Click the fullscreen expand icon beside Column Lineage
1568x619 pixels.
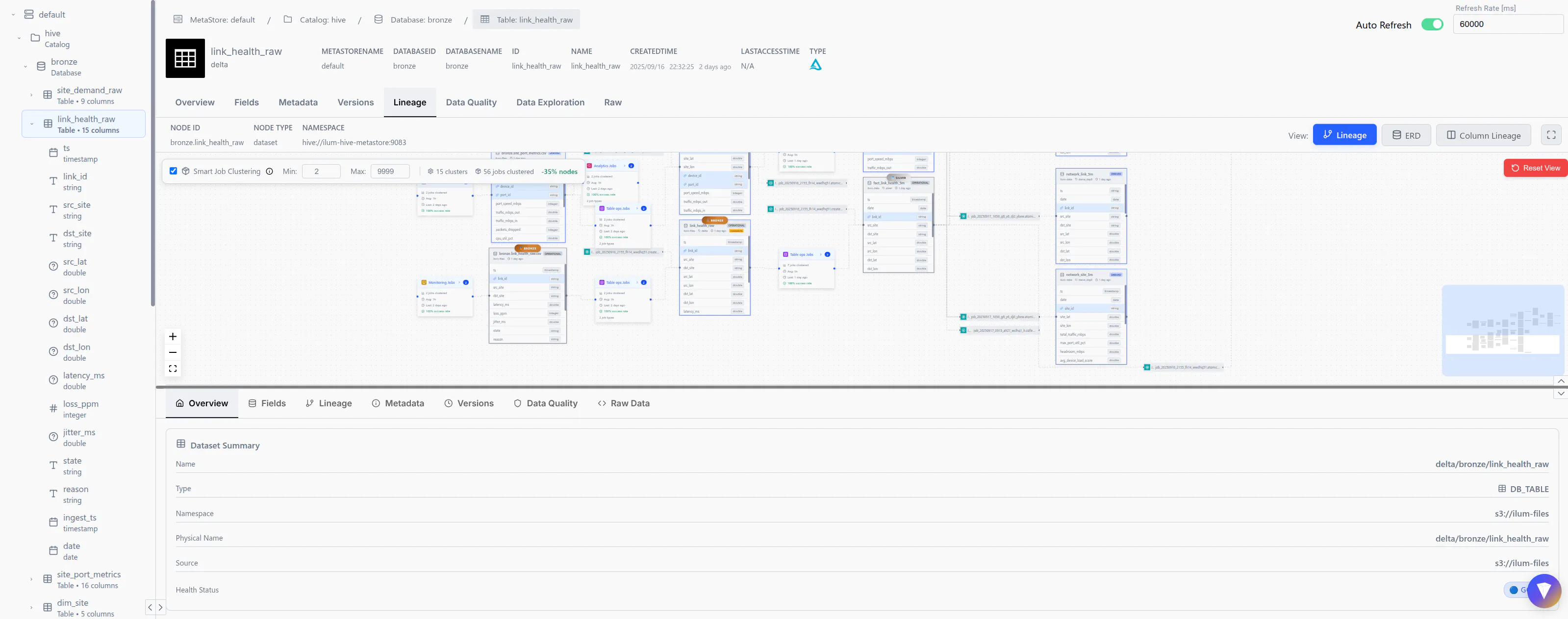(1551, 134)
